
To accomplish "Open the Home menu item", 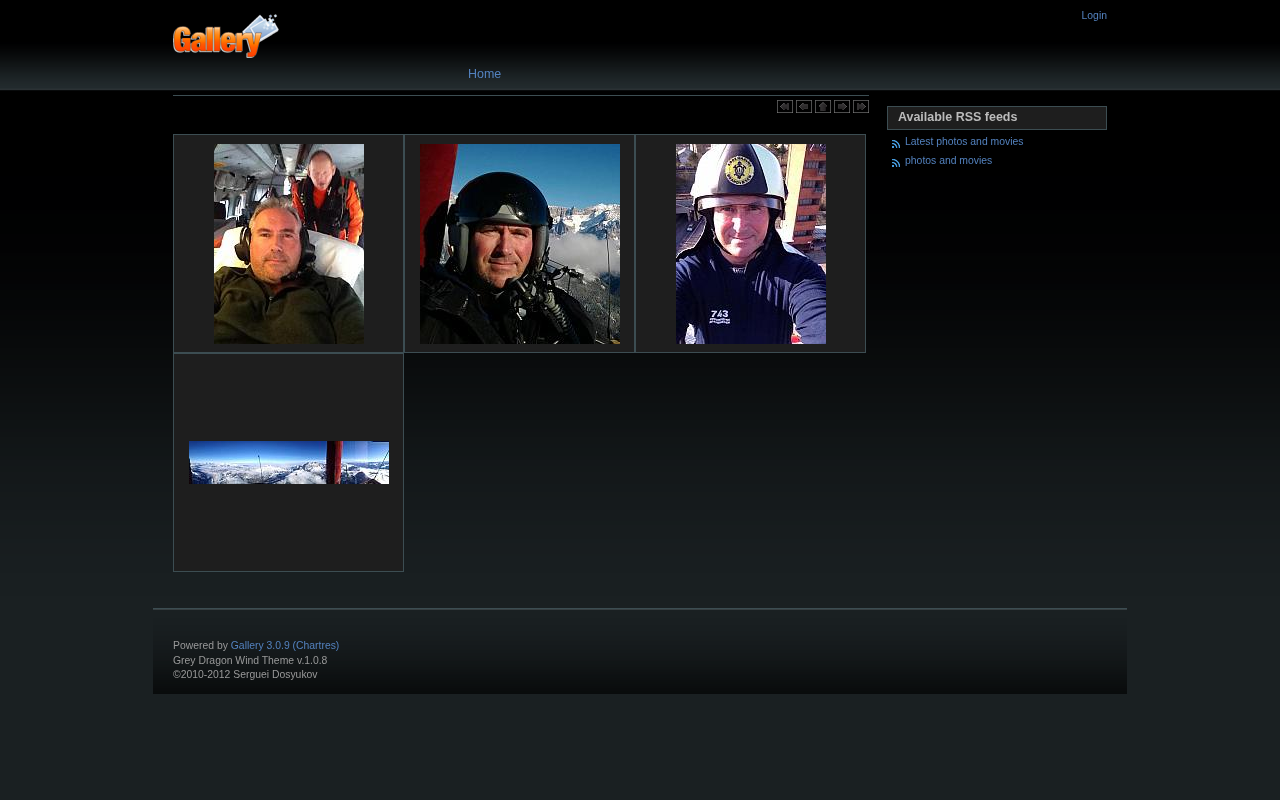I will [x=484, y=74].
